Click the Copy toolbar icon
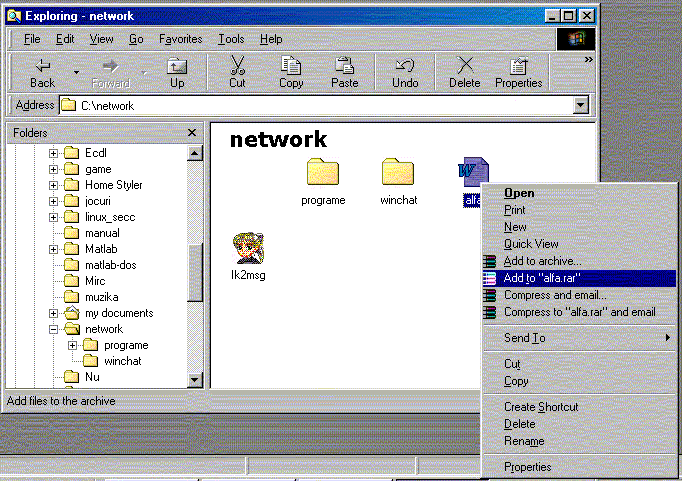Viewport: 682px width, 481px height. (291, 66)
